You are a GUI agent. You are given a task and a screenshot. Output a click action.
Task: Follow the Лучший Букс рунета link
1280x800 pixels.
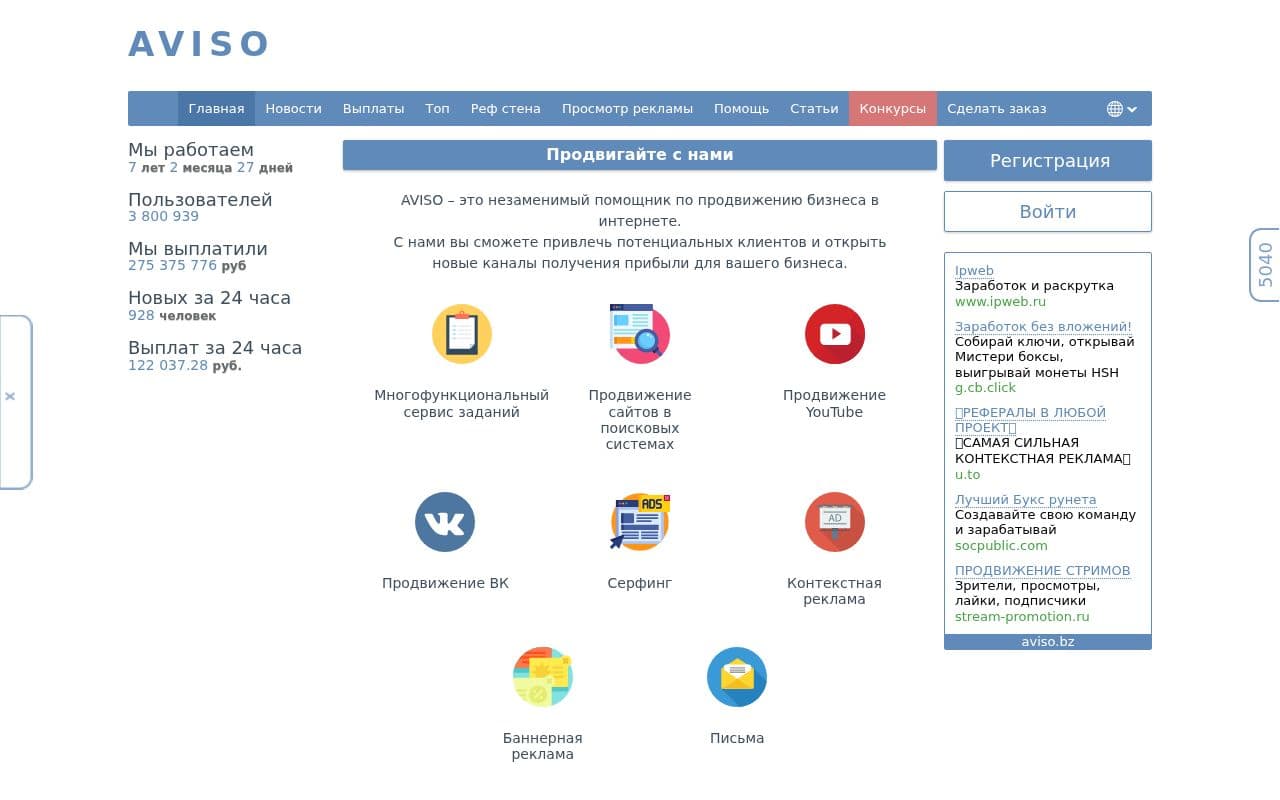(x=1025, y=499)
